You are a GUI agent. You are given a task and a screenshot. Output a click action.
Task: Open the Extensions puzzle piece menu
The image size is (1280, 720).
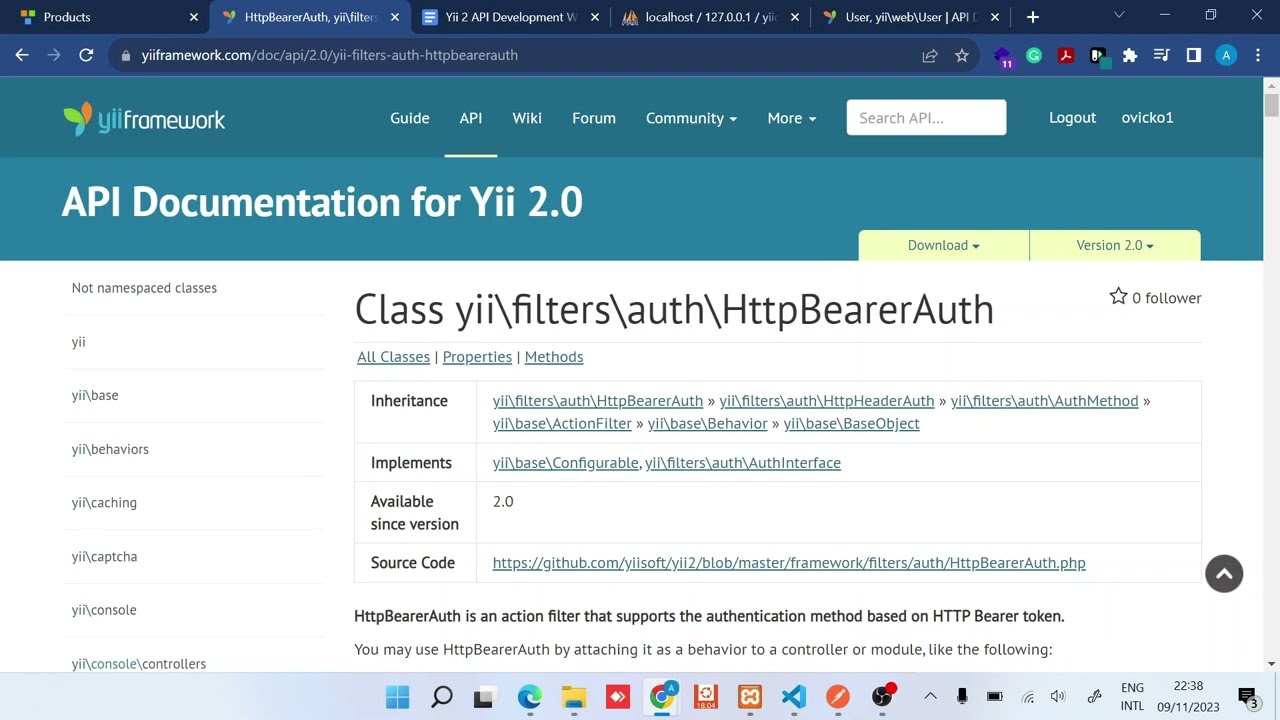coord(1130,56)
